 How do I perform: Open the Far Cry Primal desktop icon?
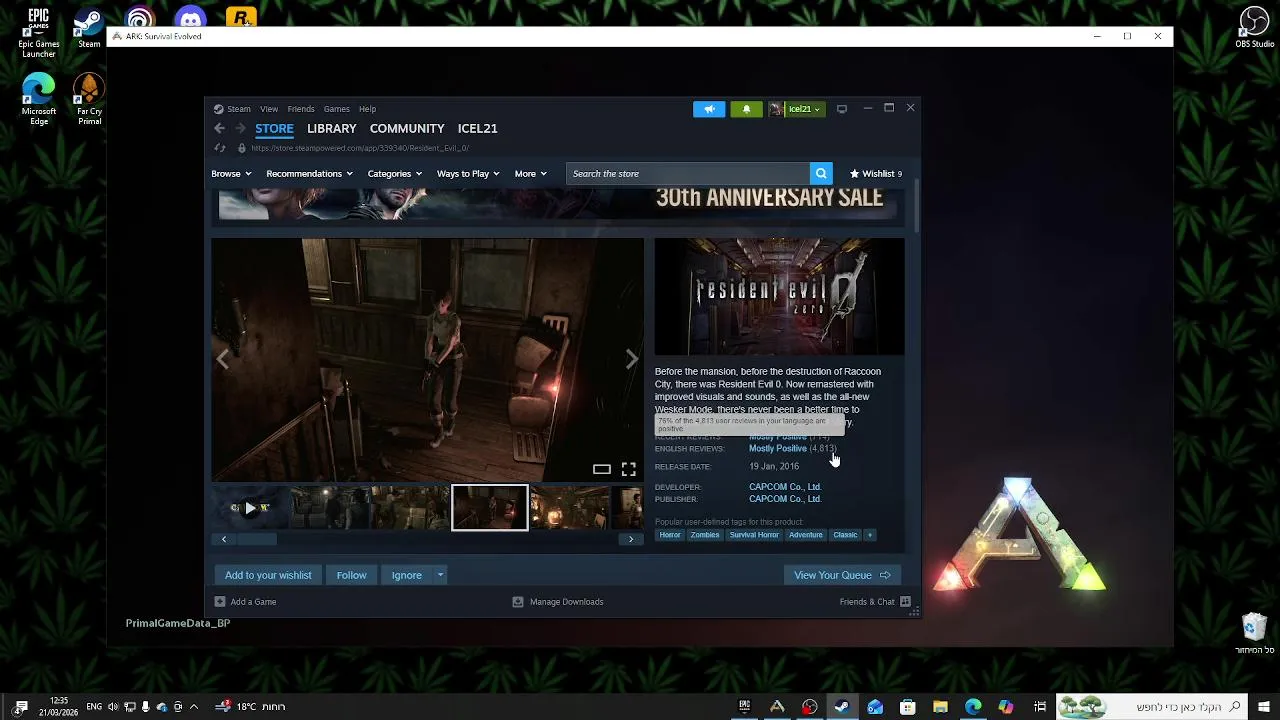click(x=89, y=100)
